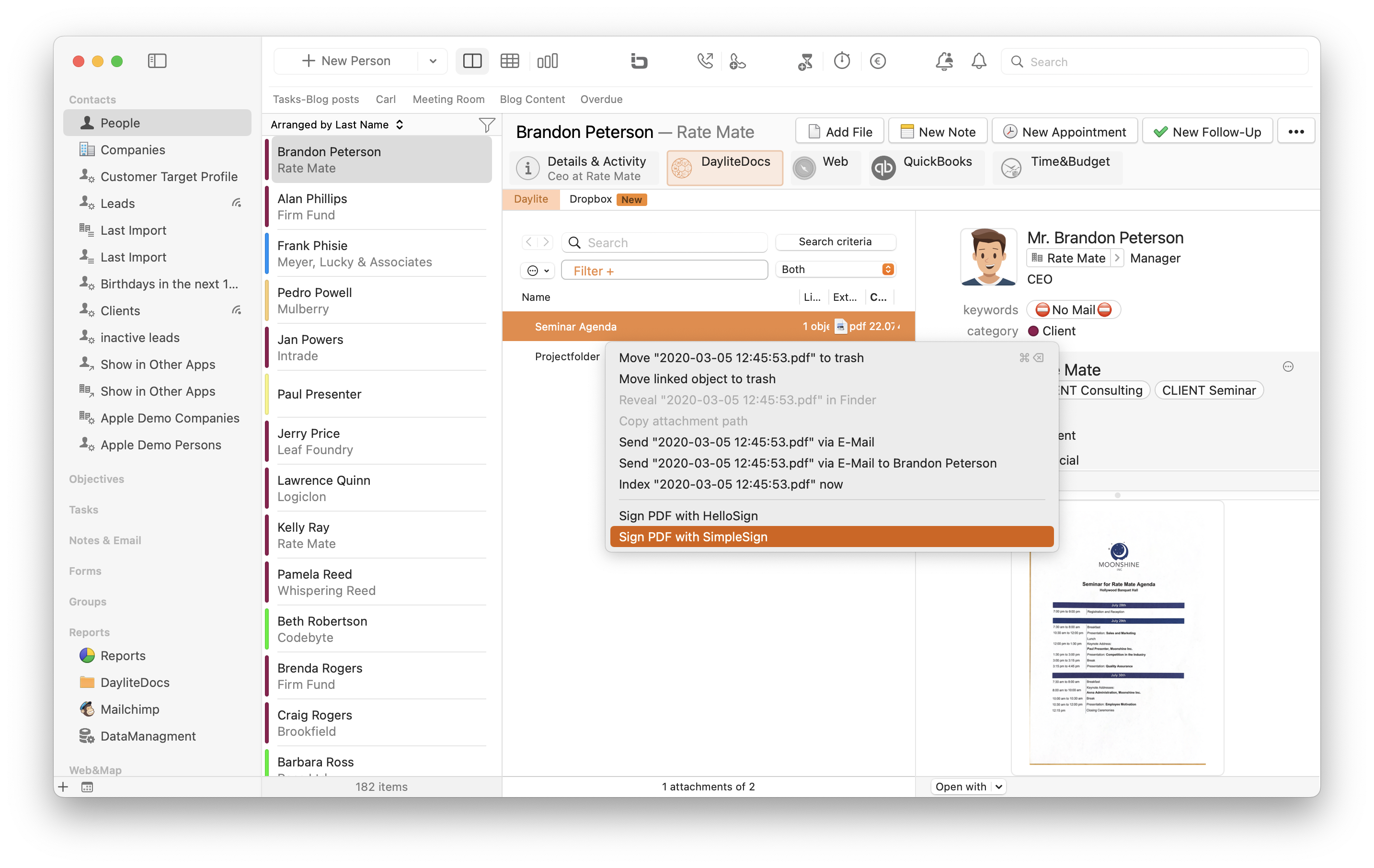
Task: Click the documents Search field
Action: click(x=664, y=243)
